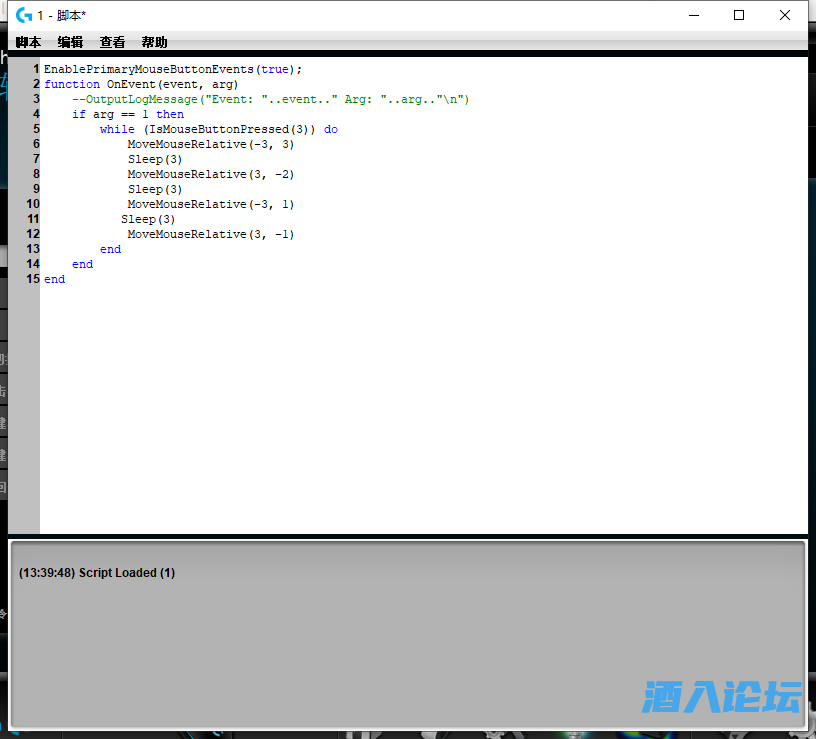Open the 查看 menu
The width and height of the screenshot is (816, 739).
pos(112,42)
